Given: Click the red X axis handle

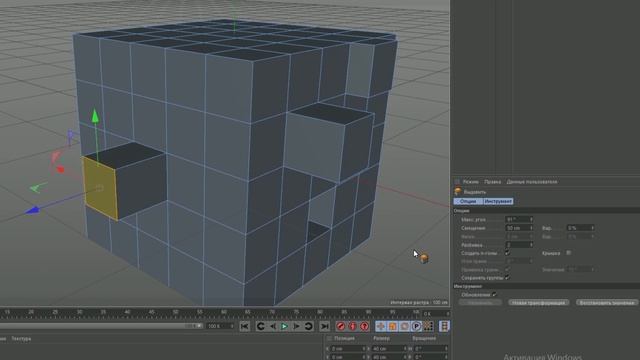Looking at the screenshot, I should 61,169.
